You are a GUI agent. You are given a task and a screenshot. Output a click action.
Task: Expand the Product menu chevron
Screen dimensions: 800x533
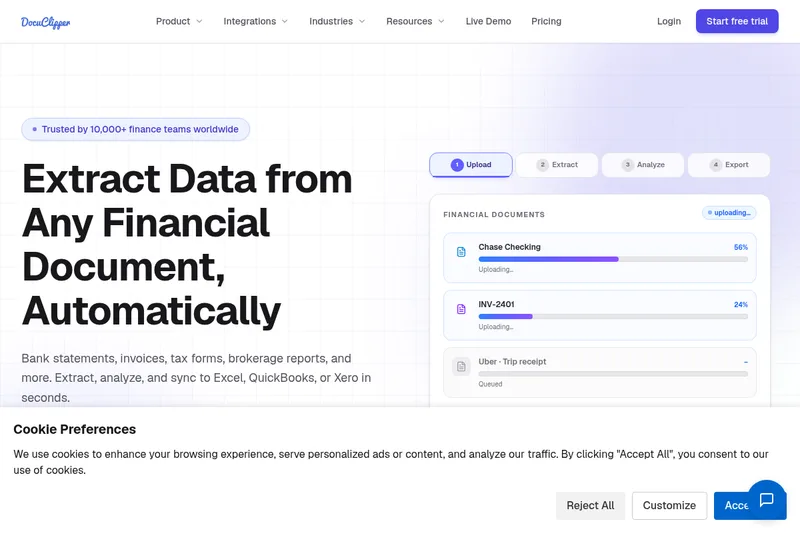199,21
